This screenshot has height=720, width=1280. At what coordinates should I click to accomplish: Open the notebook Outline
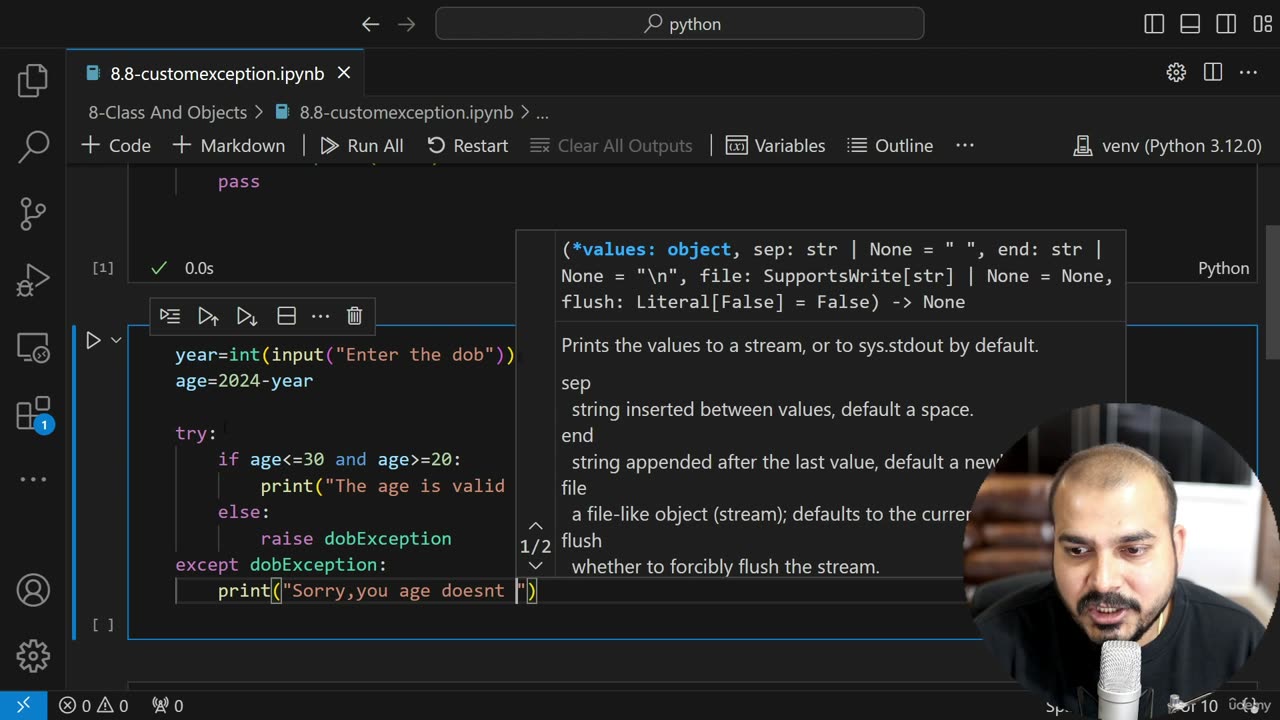point(890,145)
